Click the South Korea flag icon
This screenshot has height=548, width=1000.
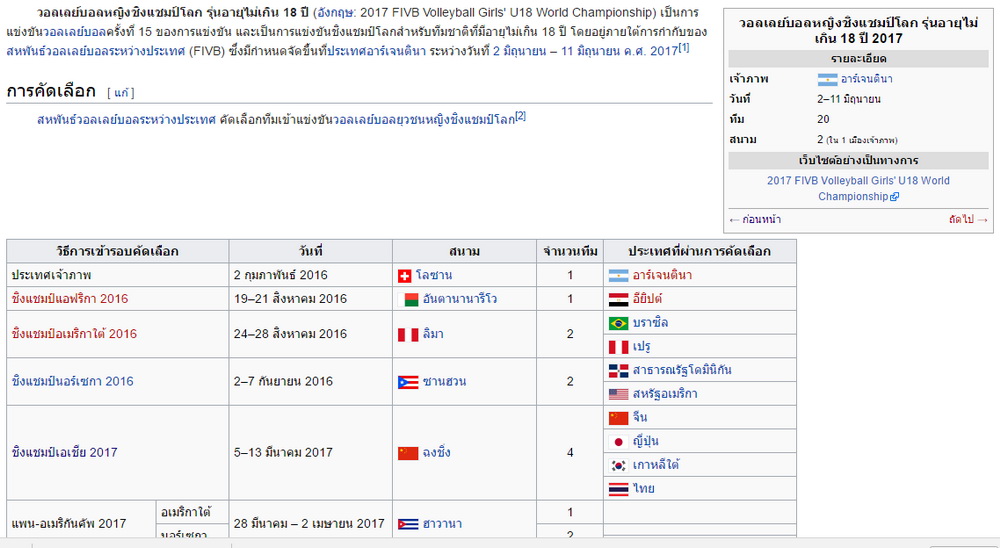click(x=618, y=466)
